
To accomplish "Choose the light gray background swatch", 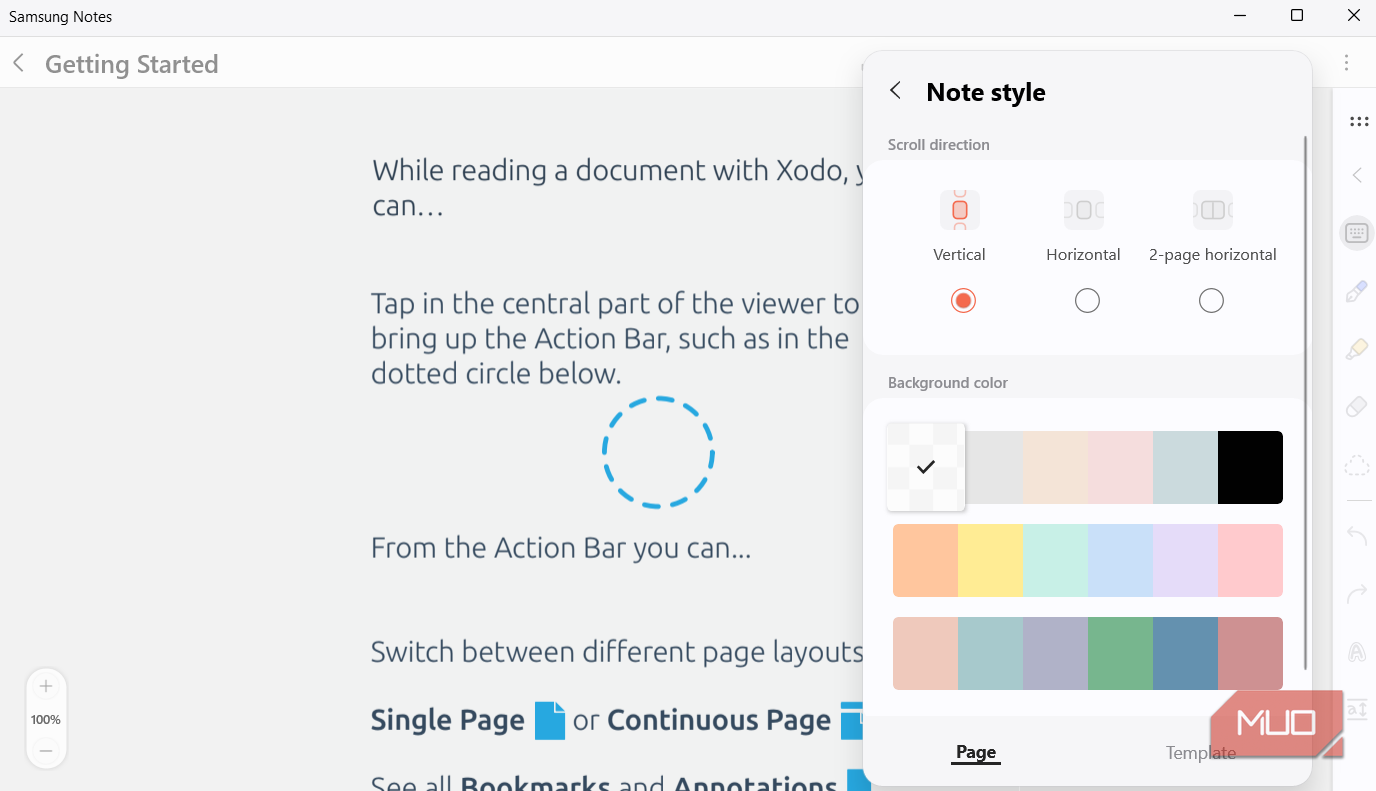I will (x=994, y=467).
